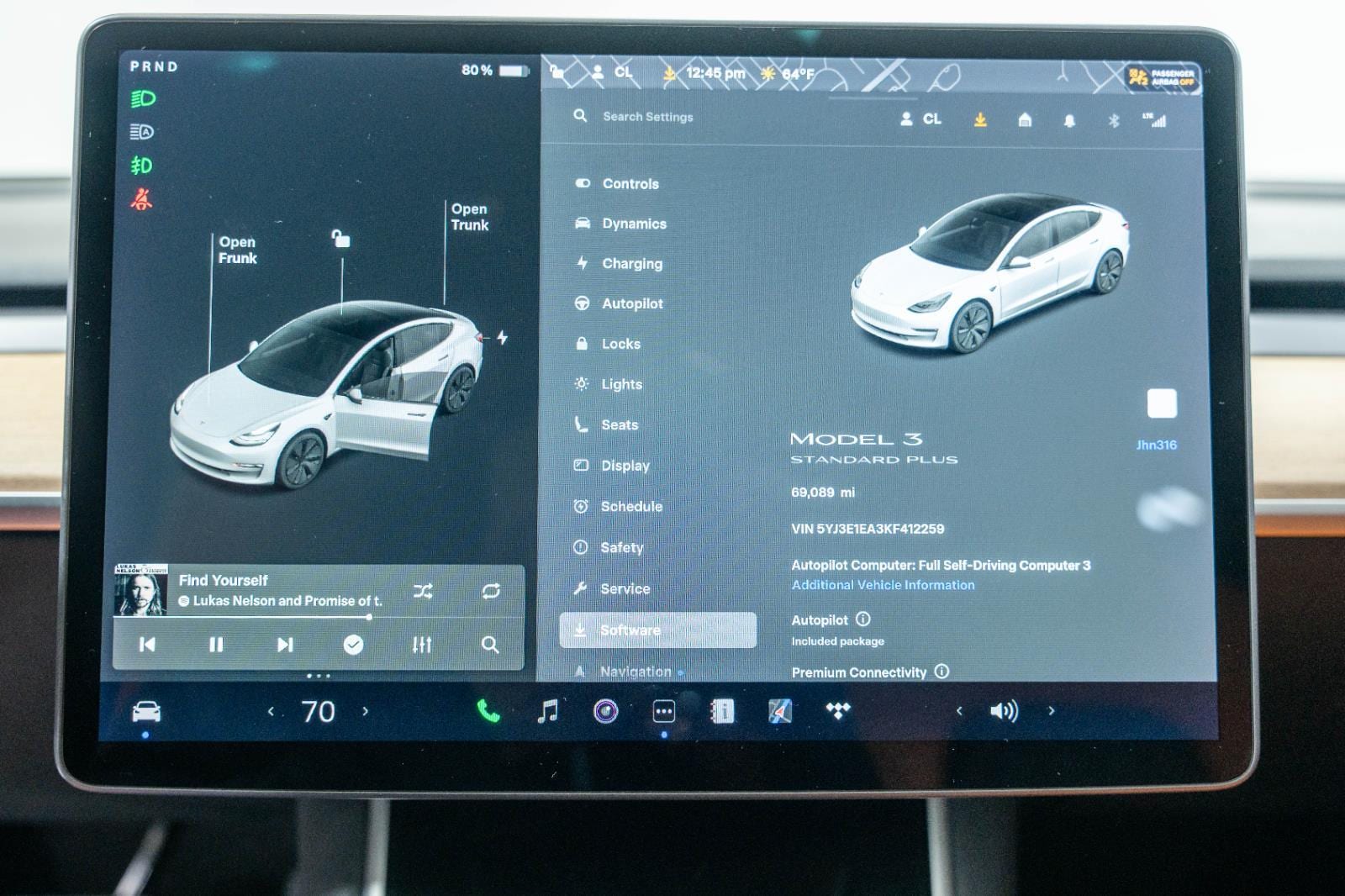Increase temperature with right arrow by 70
The height and width of the screenshot is (896, 1345).
tap(366, 711)
